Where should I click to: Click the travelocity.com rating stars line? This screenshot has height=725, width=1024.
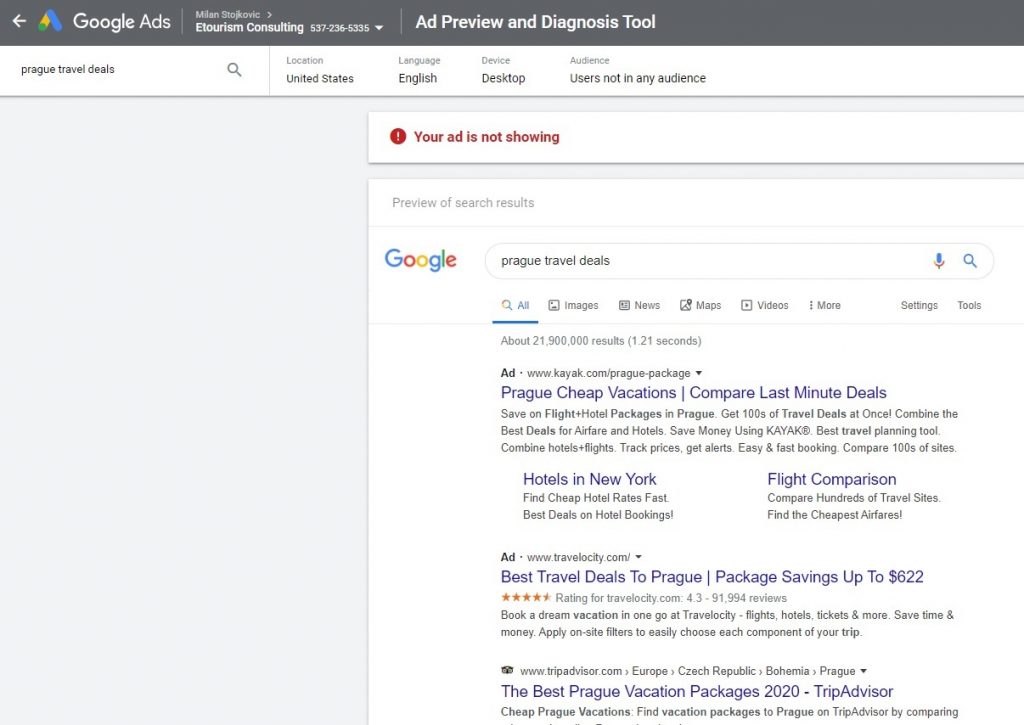pyautogui.click(x=644, y=598)
